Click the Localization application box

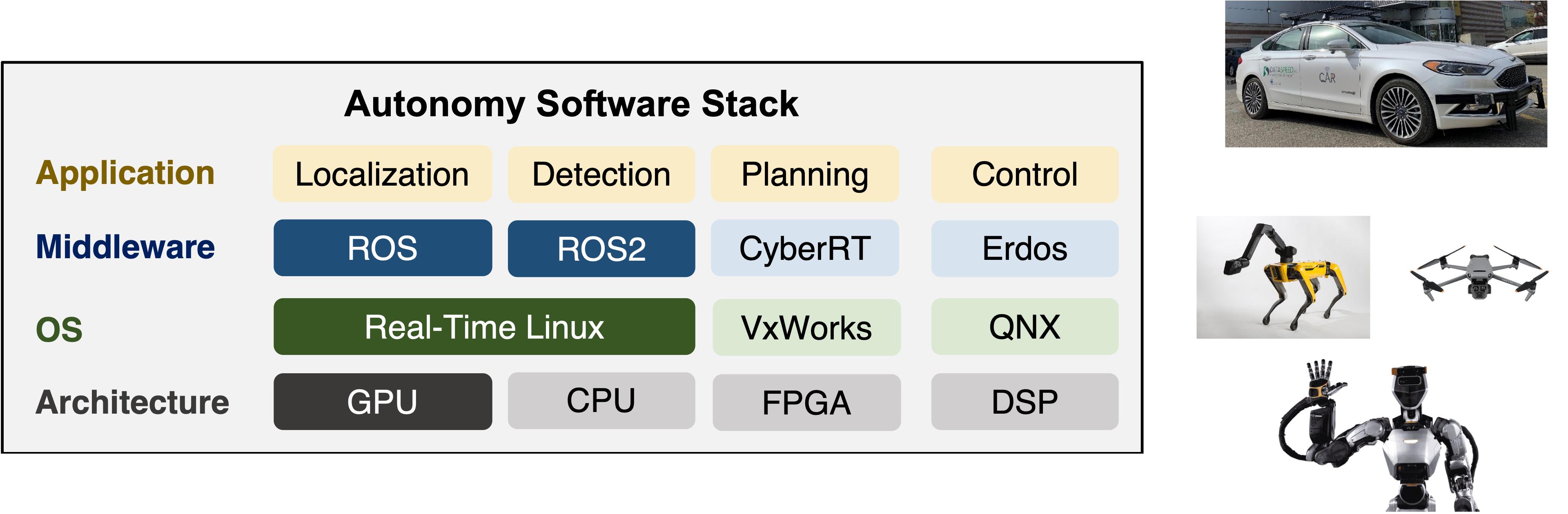pyautogui.click(x=382, y=174)
